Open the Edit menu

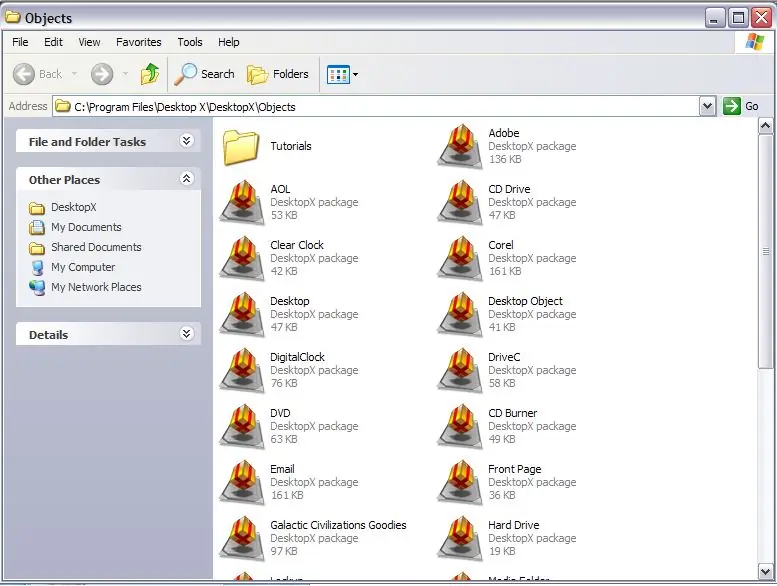[53, 42]
